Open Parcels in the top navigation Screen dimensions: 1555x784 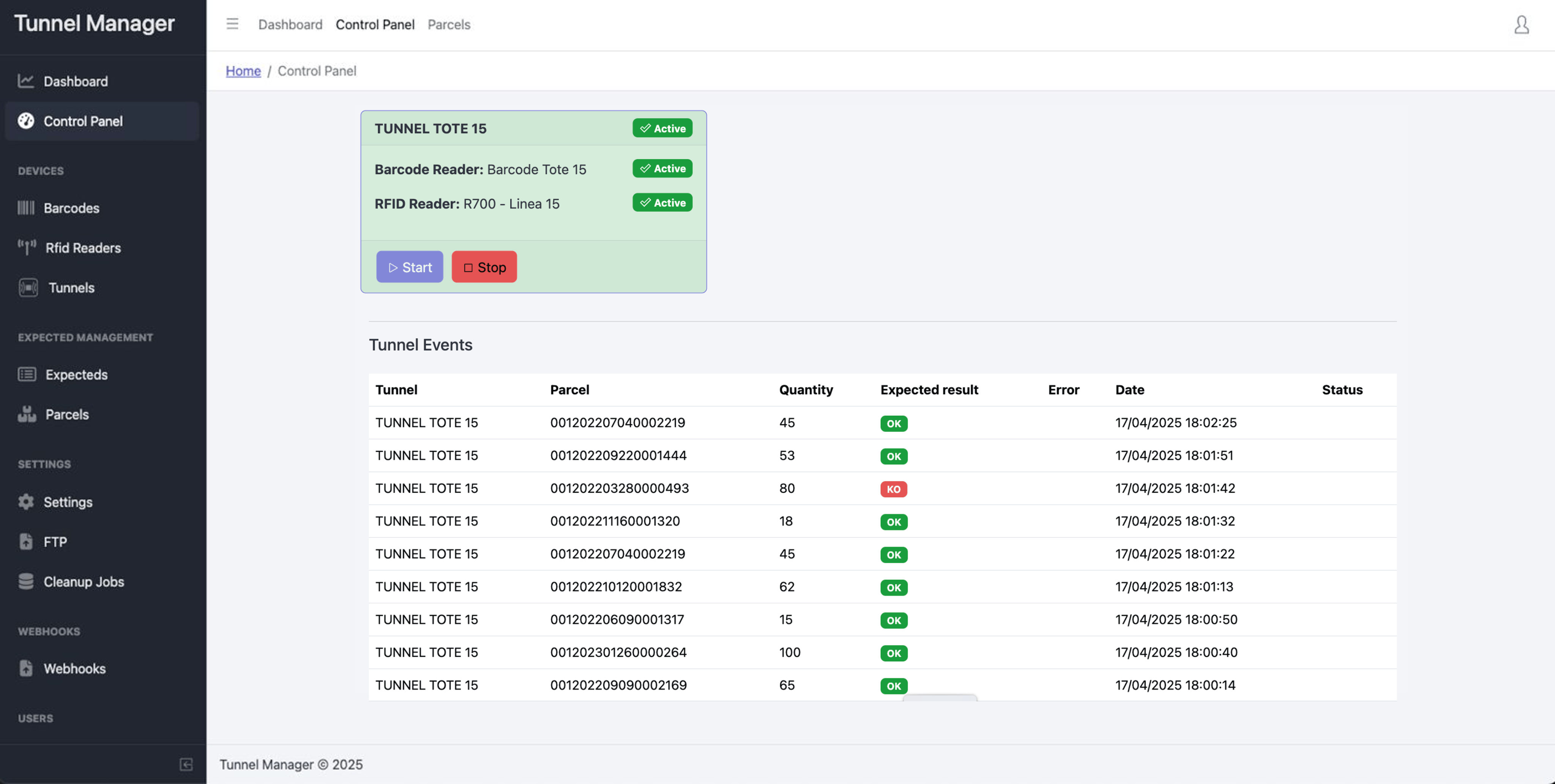pos(449,25)
